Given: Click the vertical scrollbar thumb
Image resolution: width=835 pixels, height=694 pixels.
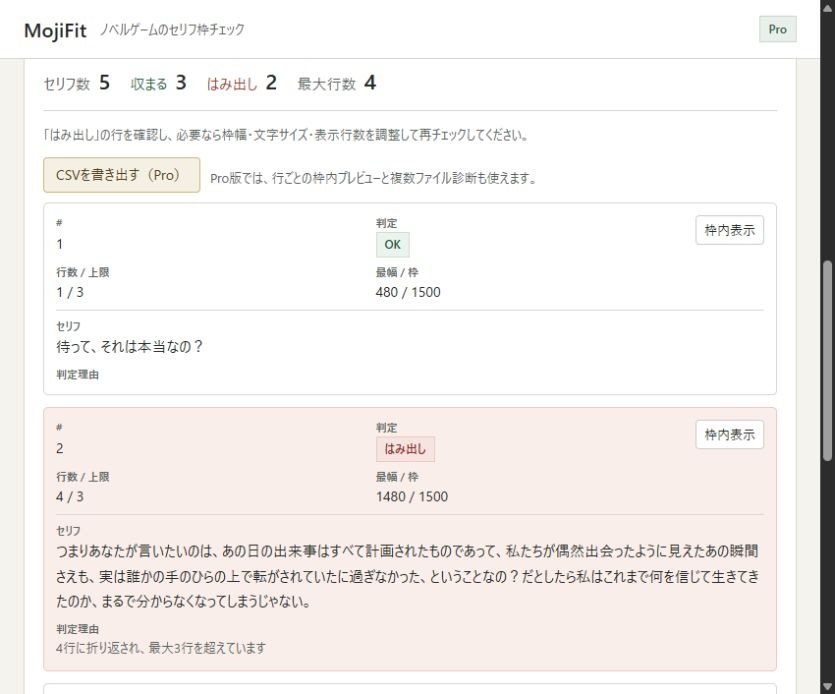Looking at the screenshot, I should (828, 361).
